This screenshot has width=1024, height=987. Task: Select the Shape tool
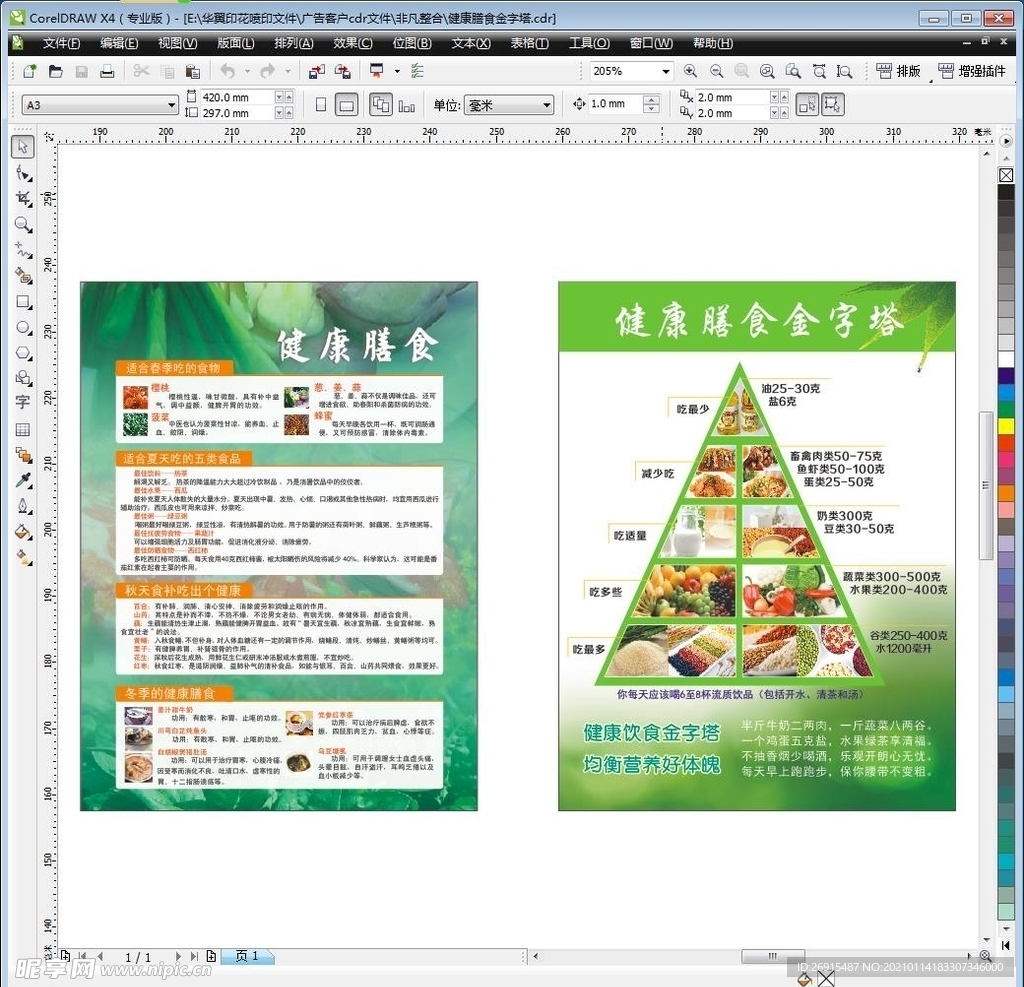20,173
